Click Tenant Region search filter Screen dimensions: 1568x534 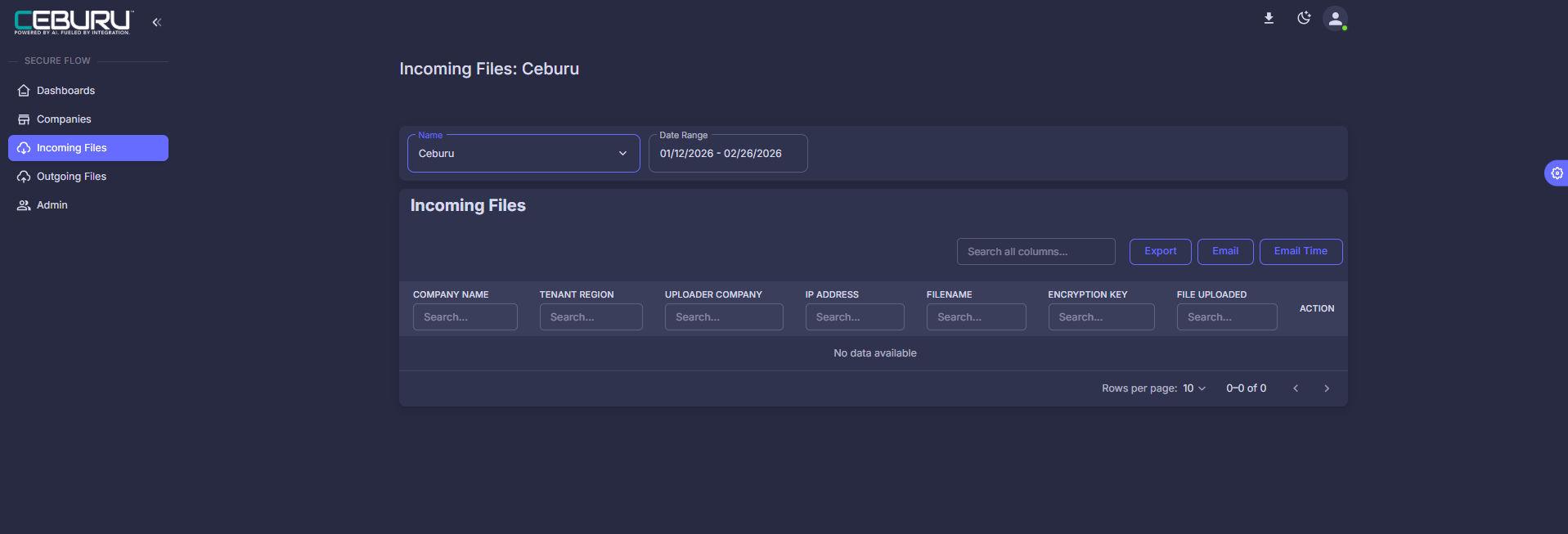pos(591,317)
